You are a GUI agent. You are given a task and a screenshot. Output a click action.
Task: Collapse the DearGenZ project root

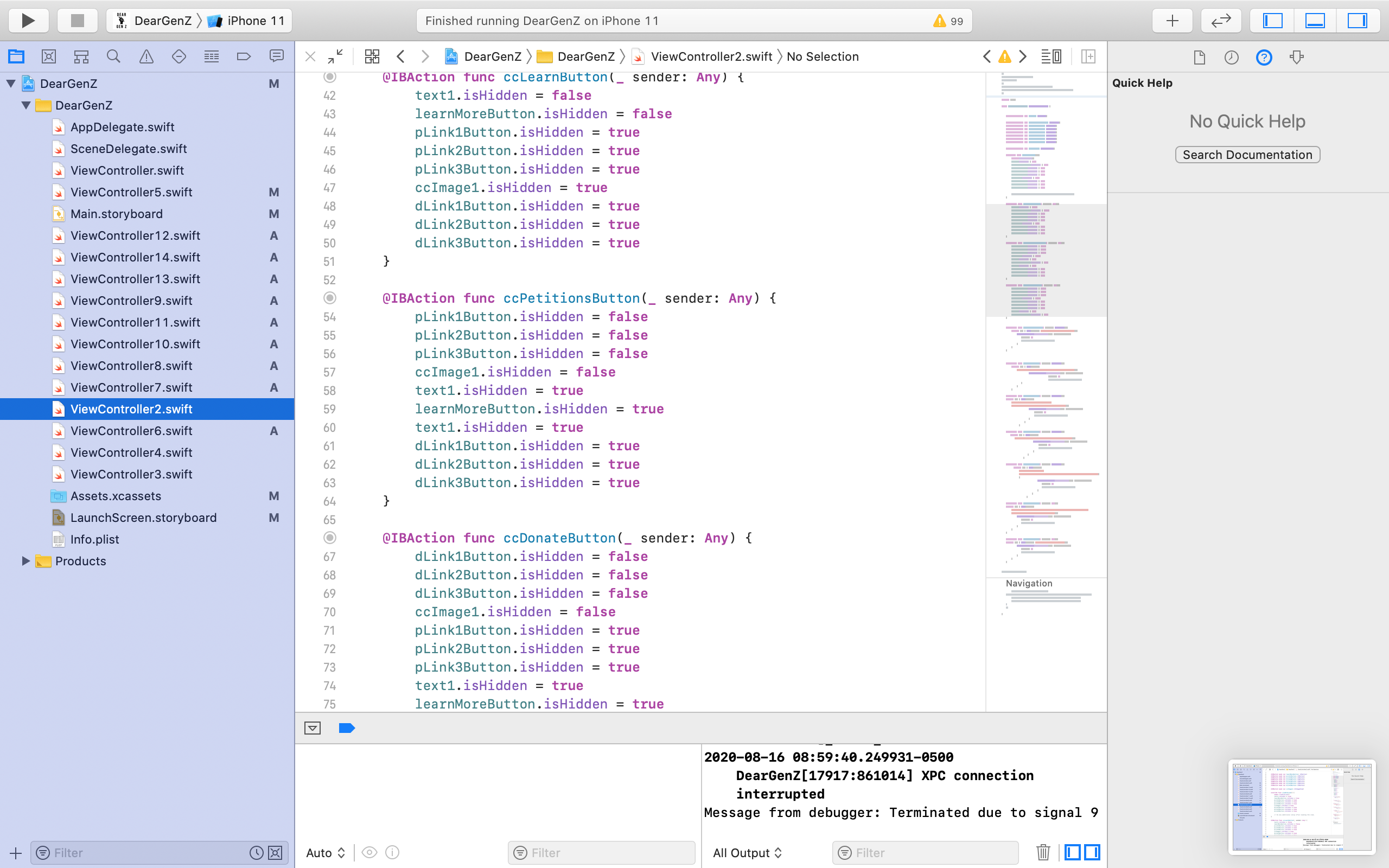tap(11, 84)
